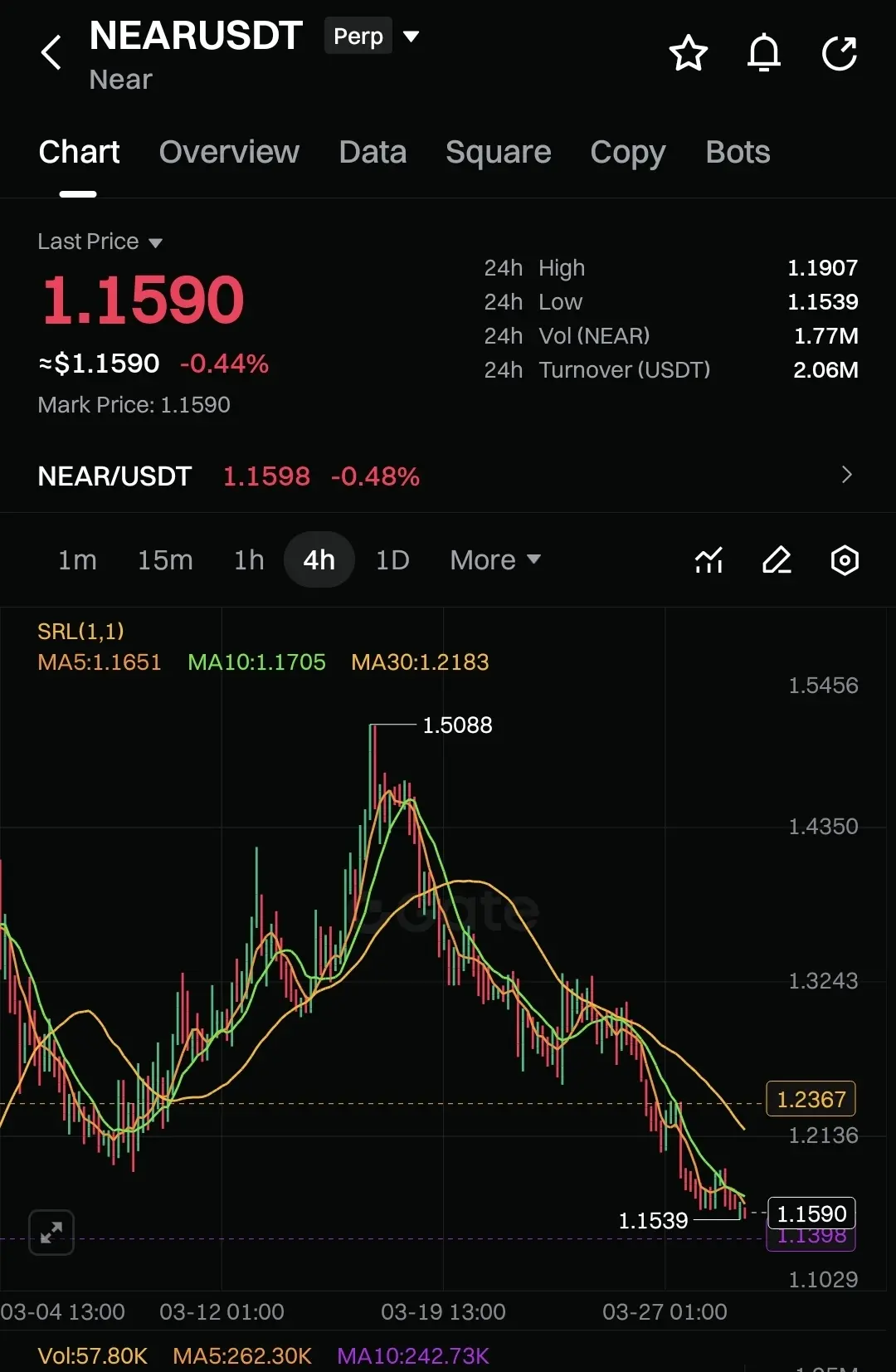The width and height of the screenshot is (896, 1372).
Task: Click the -0.44% price change text
Action: 224,364
